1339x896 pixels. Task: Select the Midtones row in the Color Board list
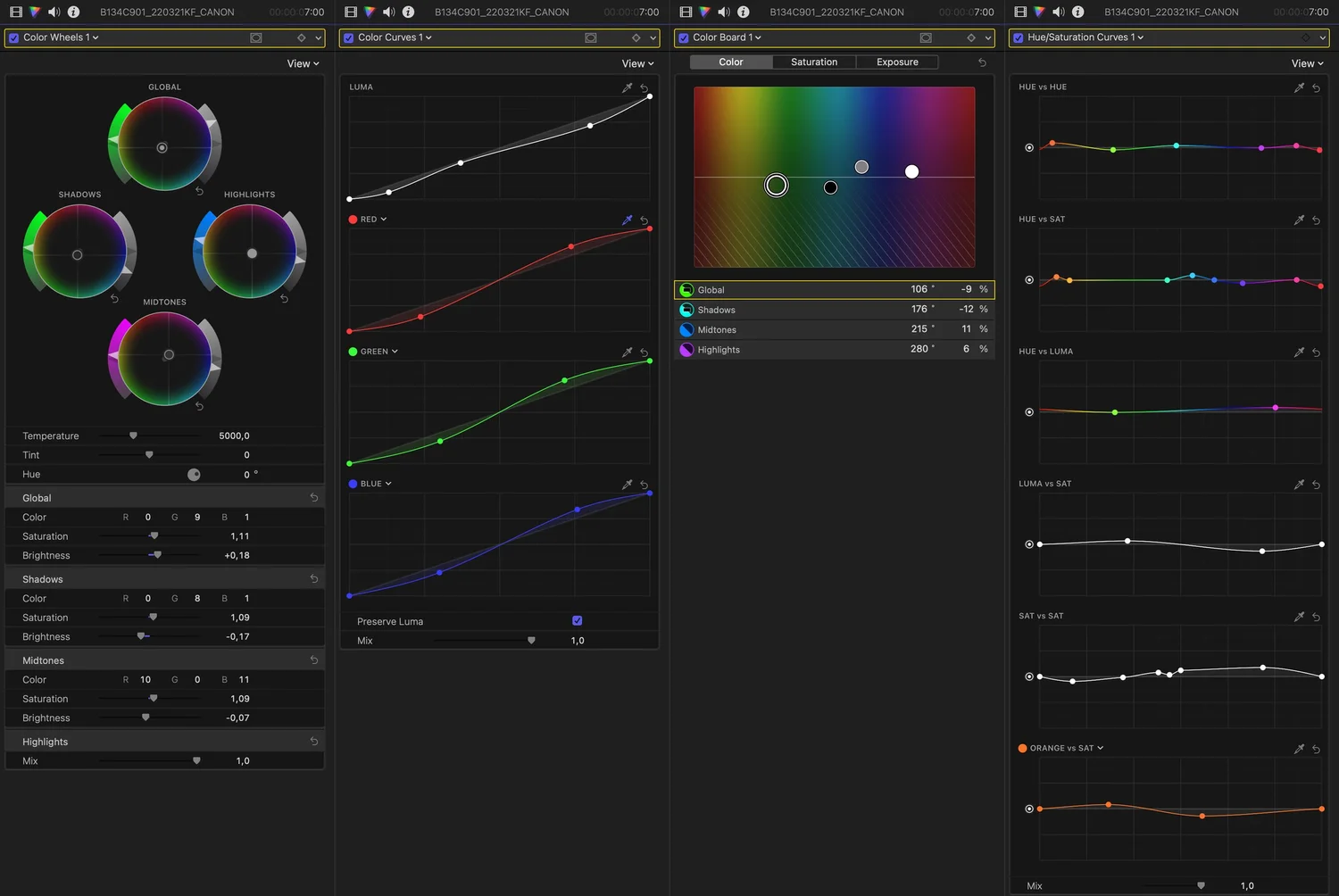803,329
